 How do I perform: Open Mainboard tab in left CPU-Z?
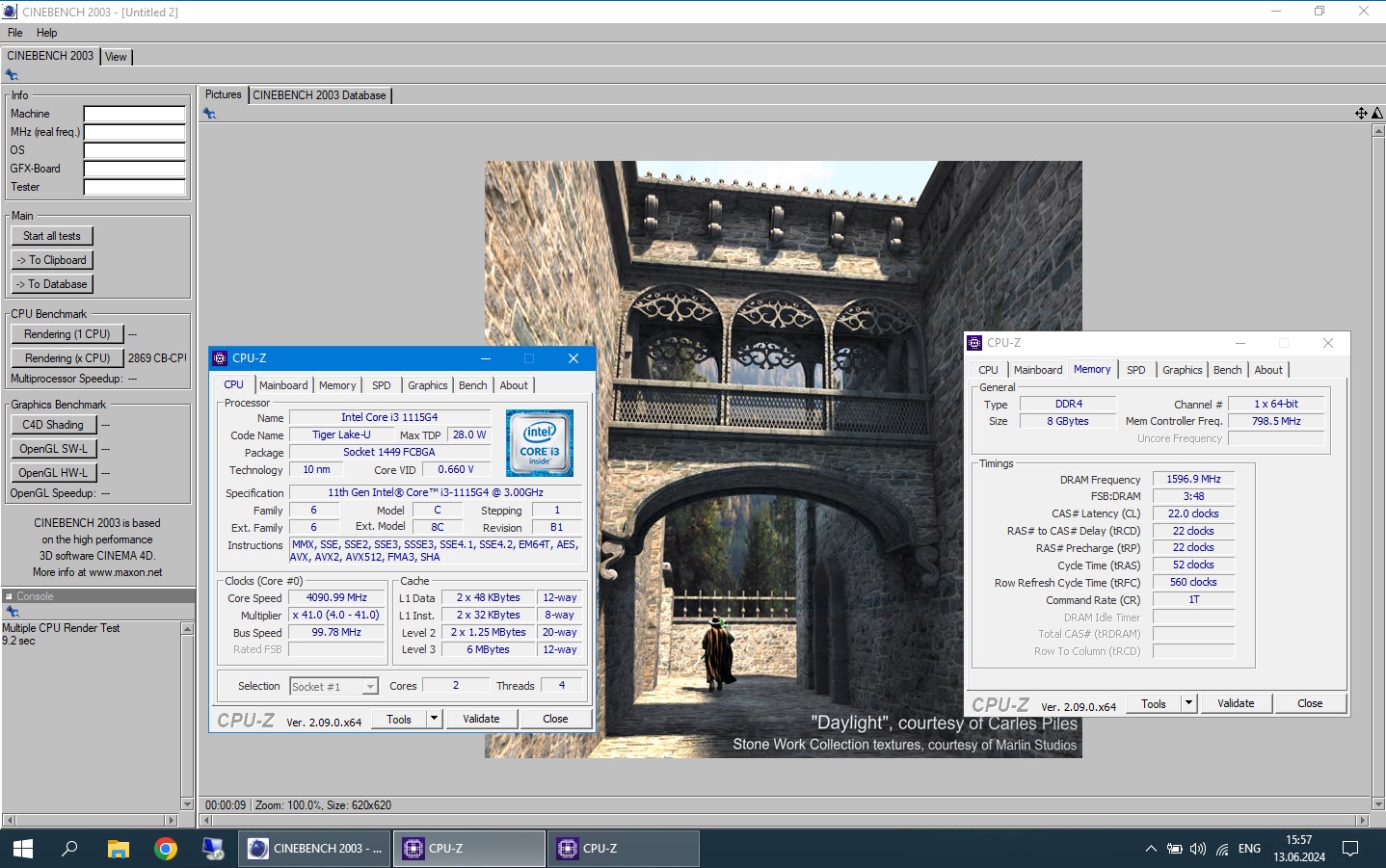point(283,385)
